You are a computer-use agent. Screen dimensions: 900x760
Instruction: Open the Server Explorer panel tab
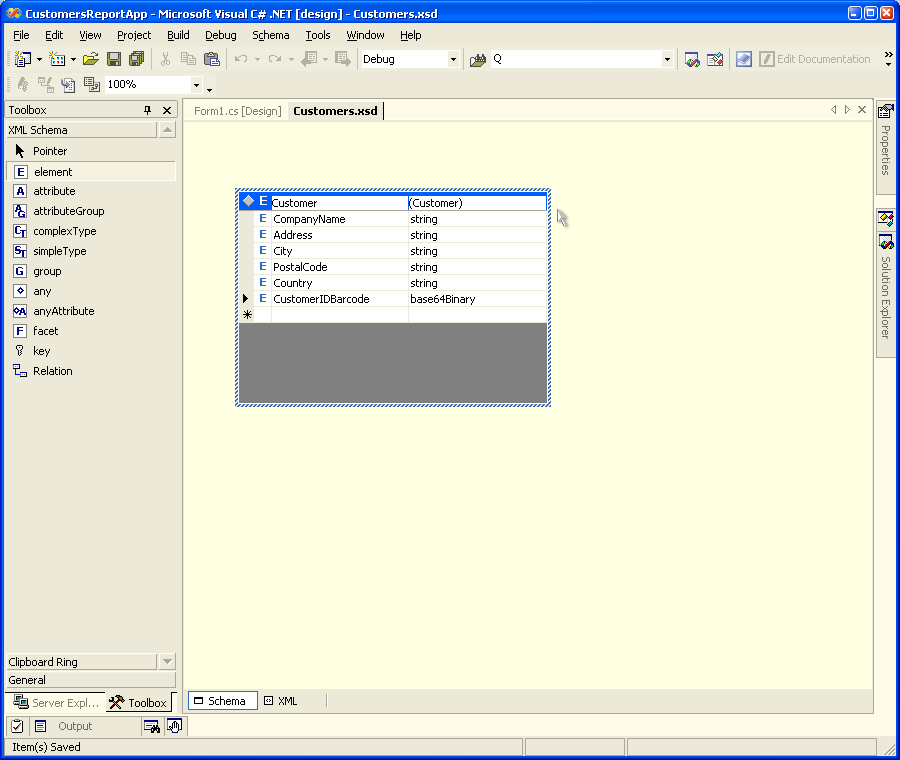56,703
